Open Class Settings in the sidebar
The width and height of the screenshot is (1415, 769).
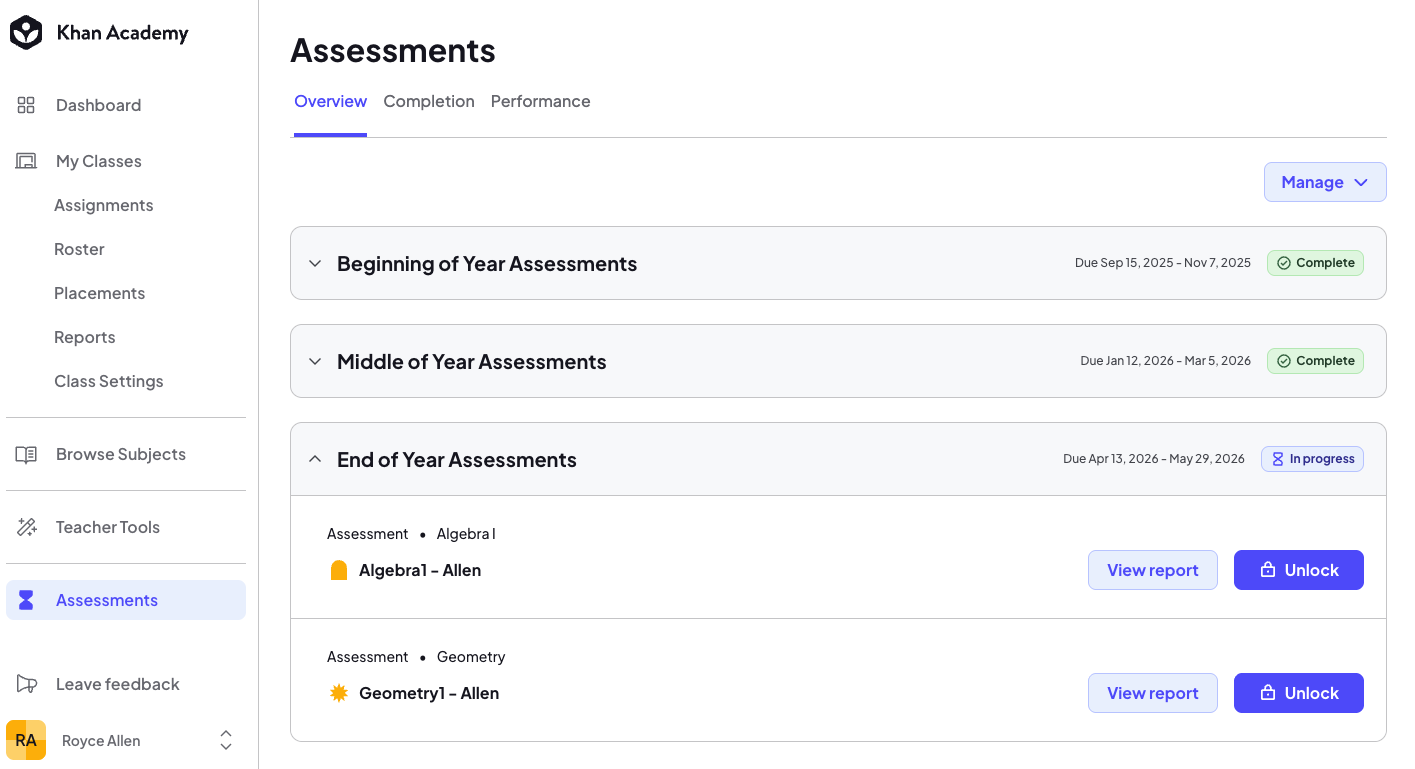(x=109, y=381)
